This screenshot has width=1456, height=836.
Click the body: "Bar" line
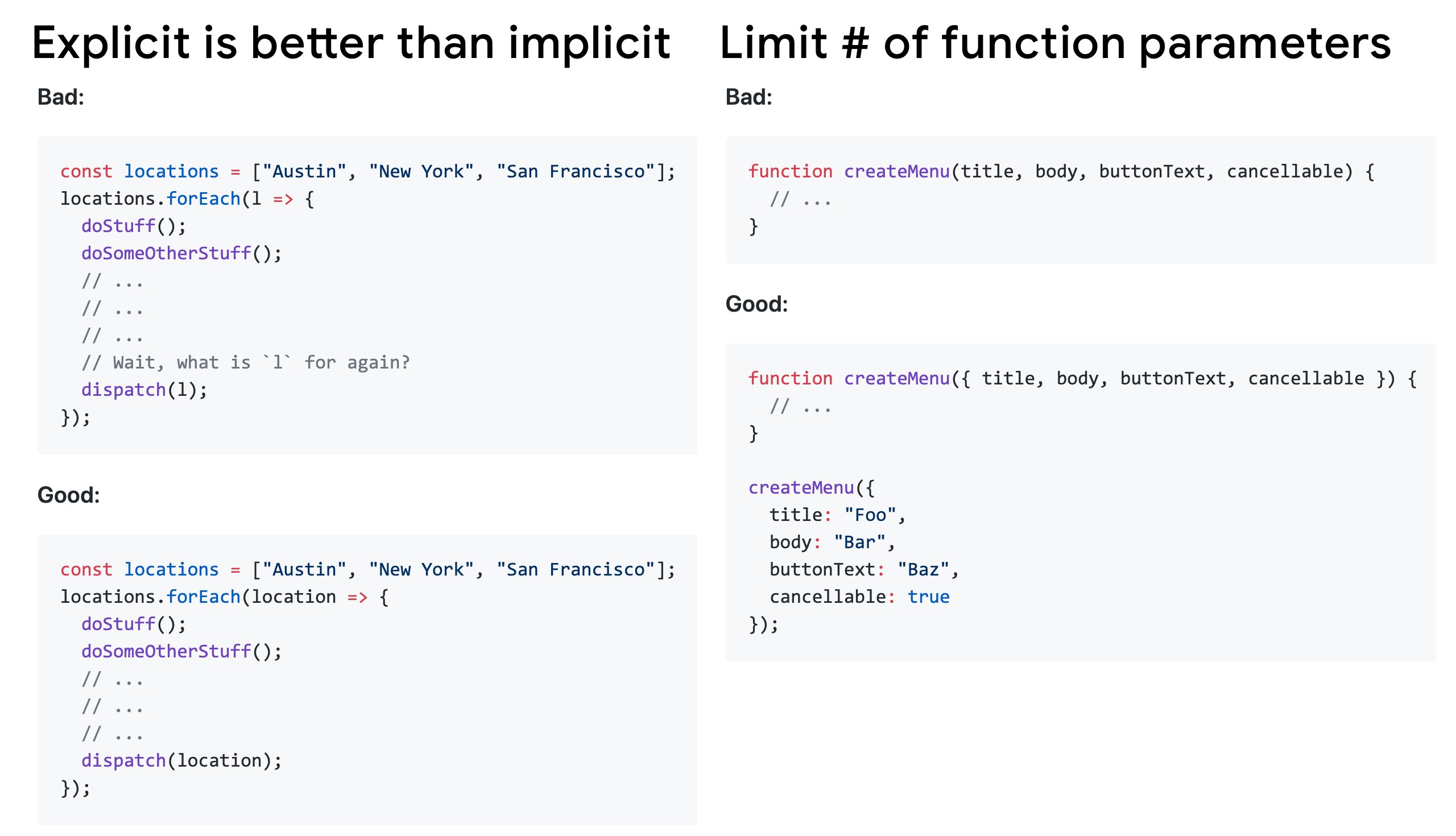click(833, 542)
